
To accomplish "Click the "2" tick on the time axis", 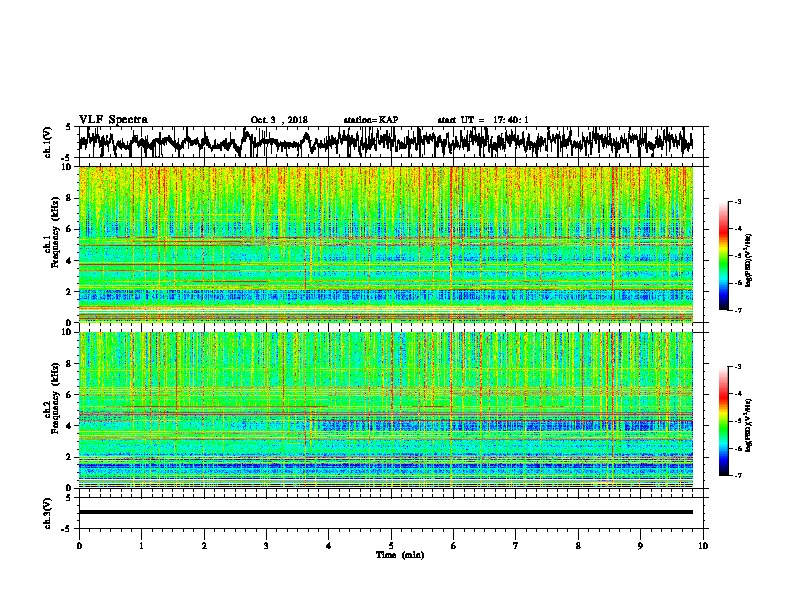I will point(204,546).
